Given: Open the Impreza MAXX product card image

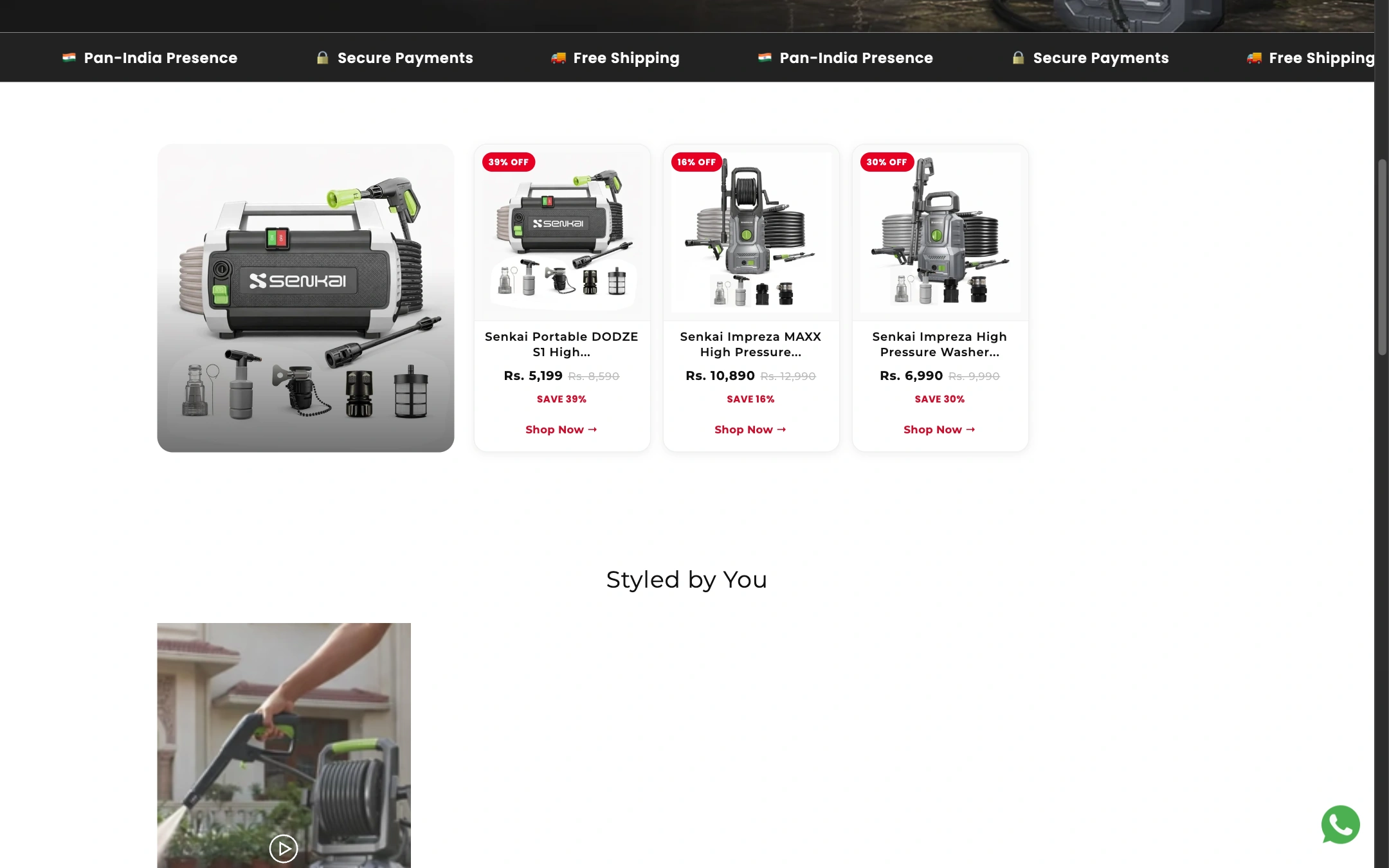Looking at the screenshot, I should pyautogui.click(x=751, y=233).
